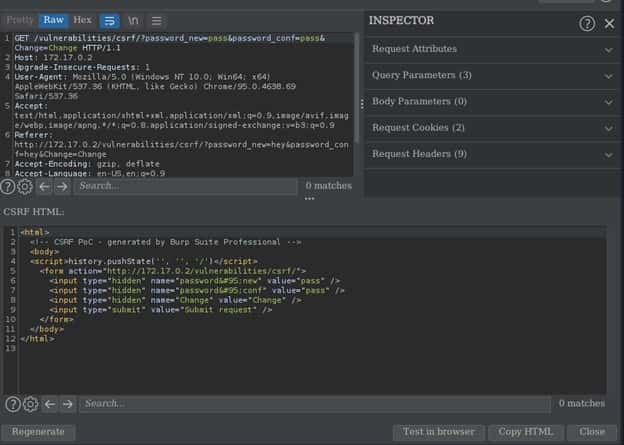Click the hidden input password_new line
Image resolution: width=624 pixels, height=445 pixels.
pyautogui.click(x=195, y=281)
